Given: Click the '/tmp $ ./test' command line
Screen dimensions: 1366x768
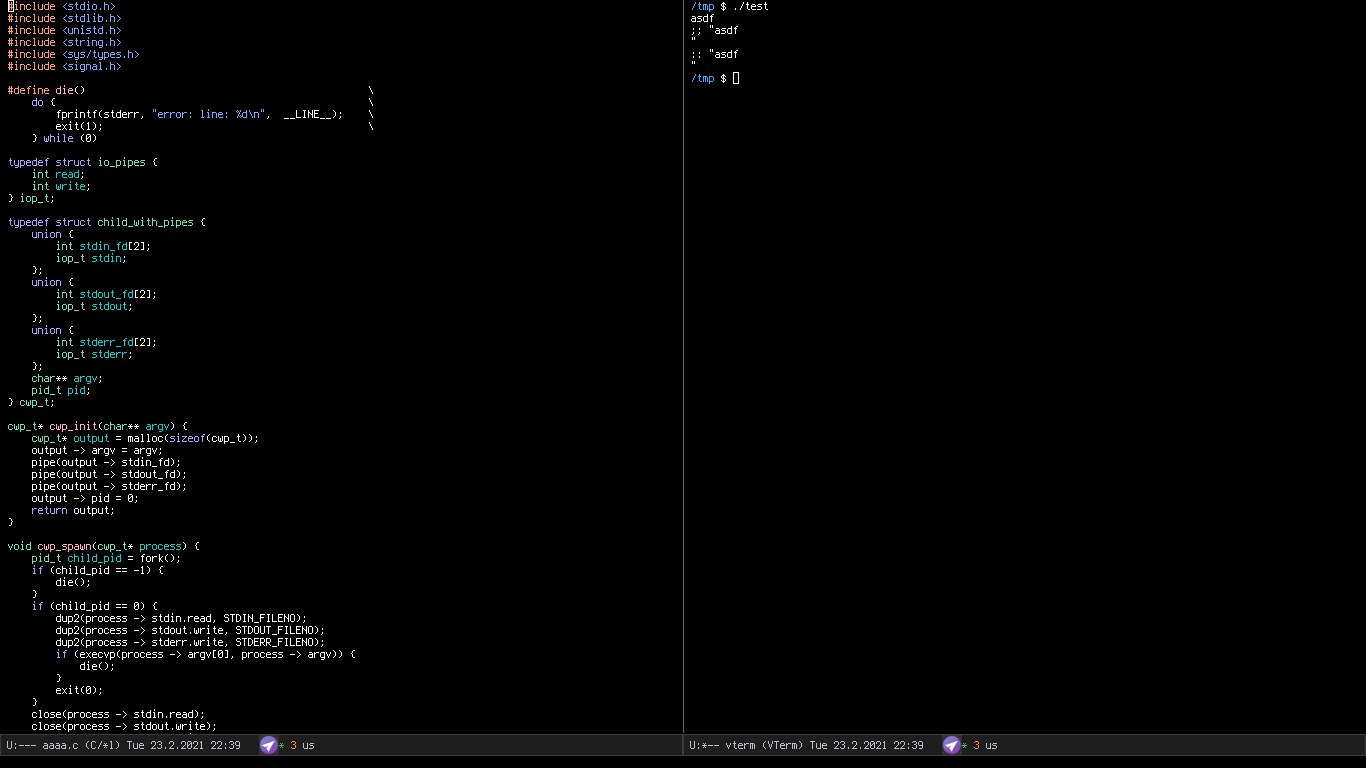Looking at the screenshot, I should (729, 6).
